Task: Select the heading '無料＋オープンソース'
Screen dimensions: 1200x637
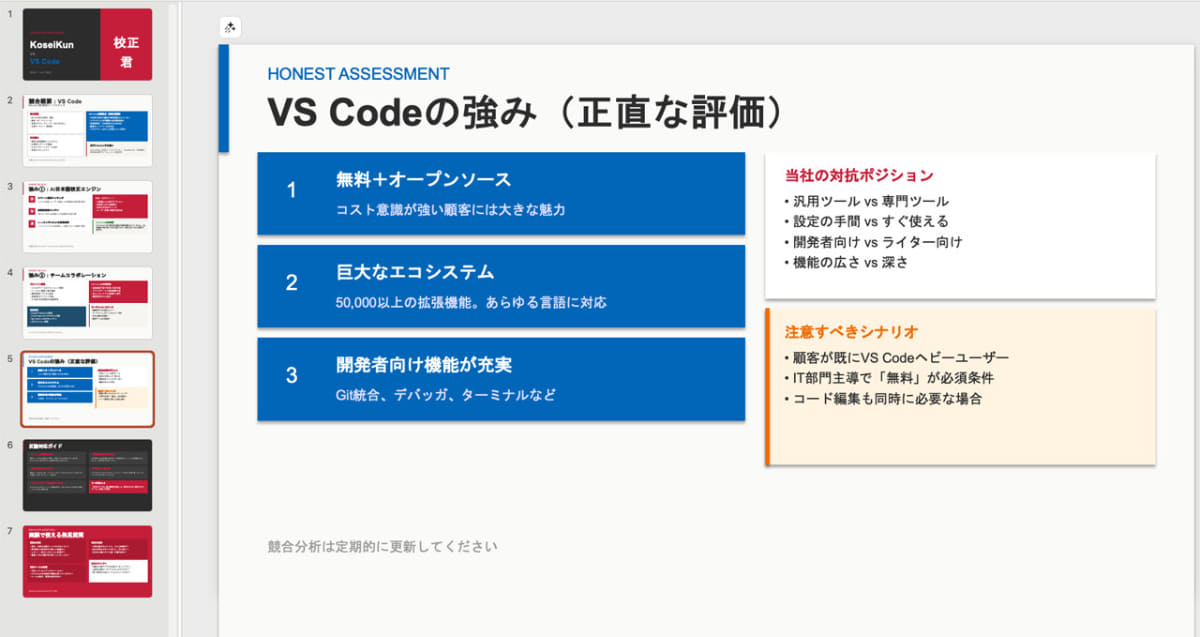Action: click(424, 180)
